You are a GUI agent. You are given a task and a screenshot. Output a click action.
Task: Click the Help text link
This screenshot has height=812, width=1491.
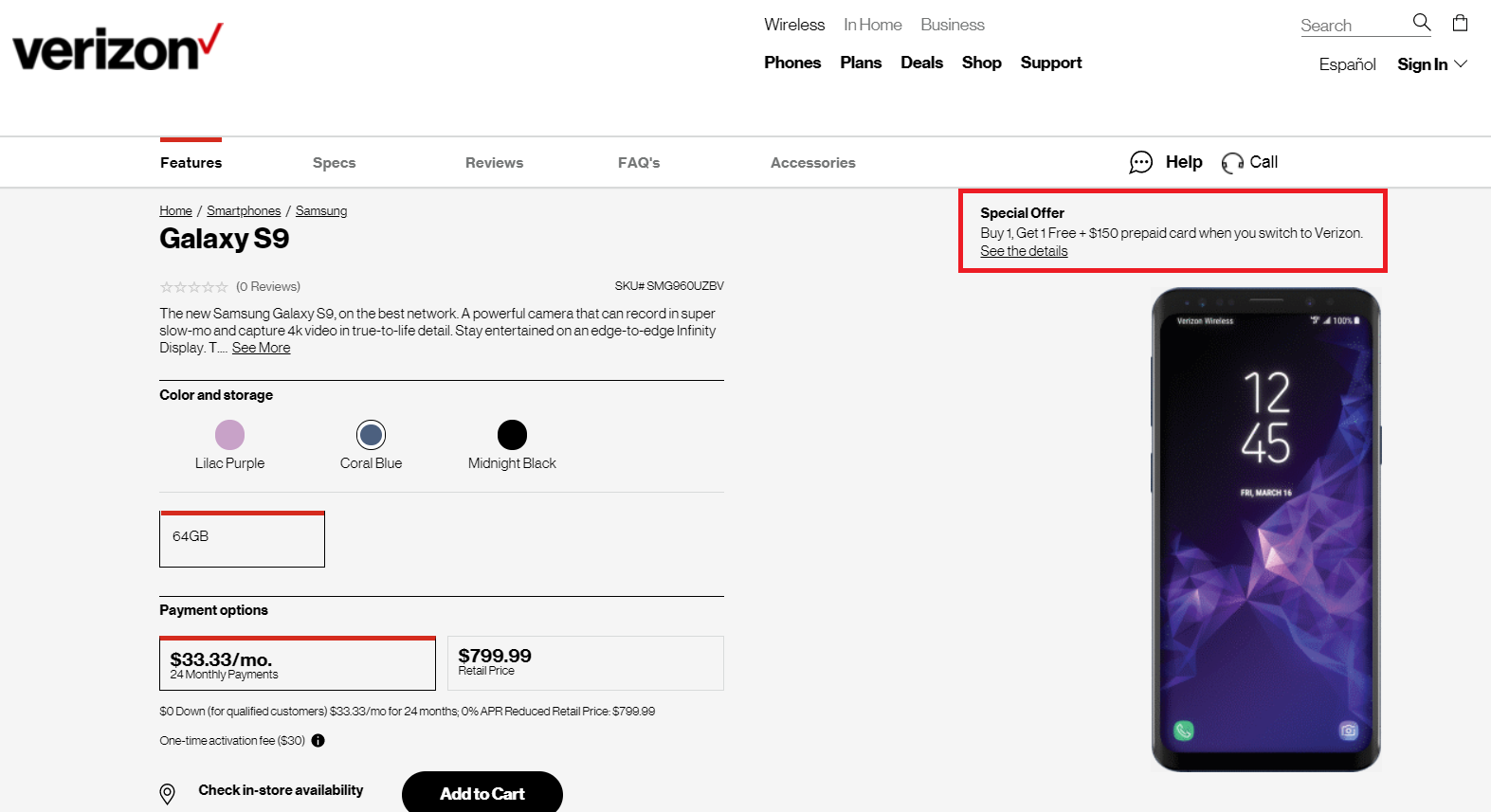(1184, 162)
